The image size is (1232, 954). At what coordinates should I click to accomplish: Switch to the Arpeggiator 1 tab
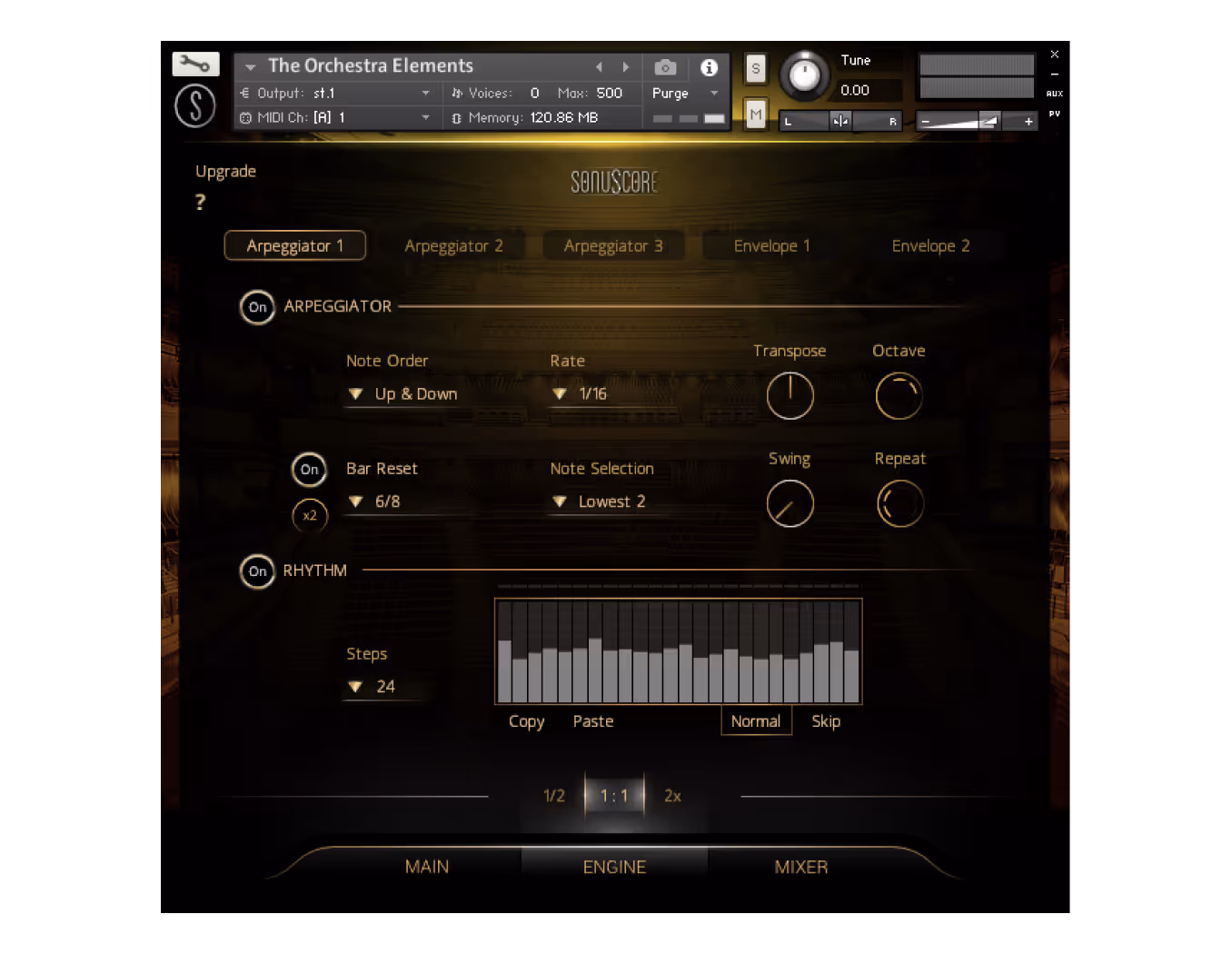coord(295,245)
